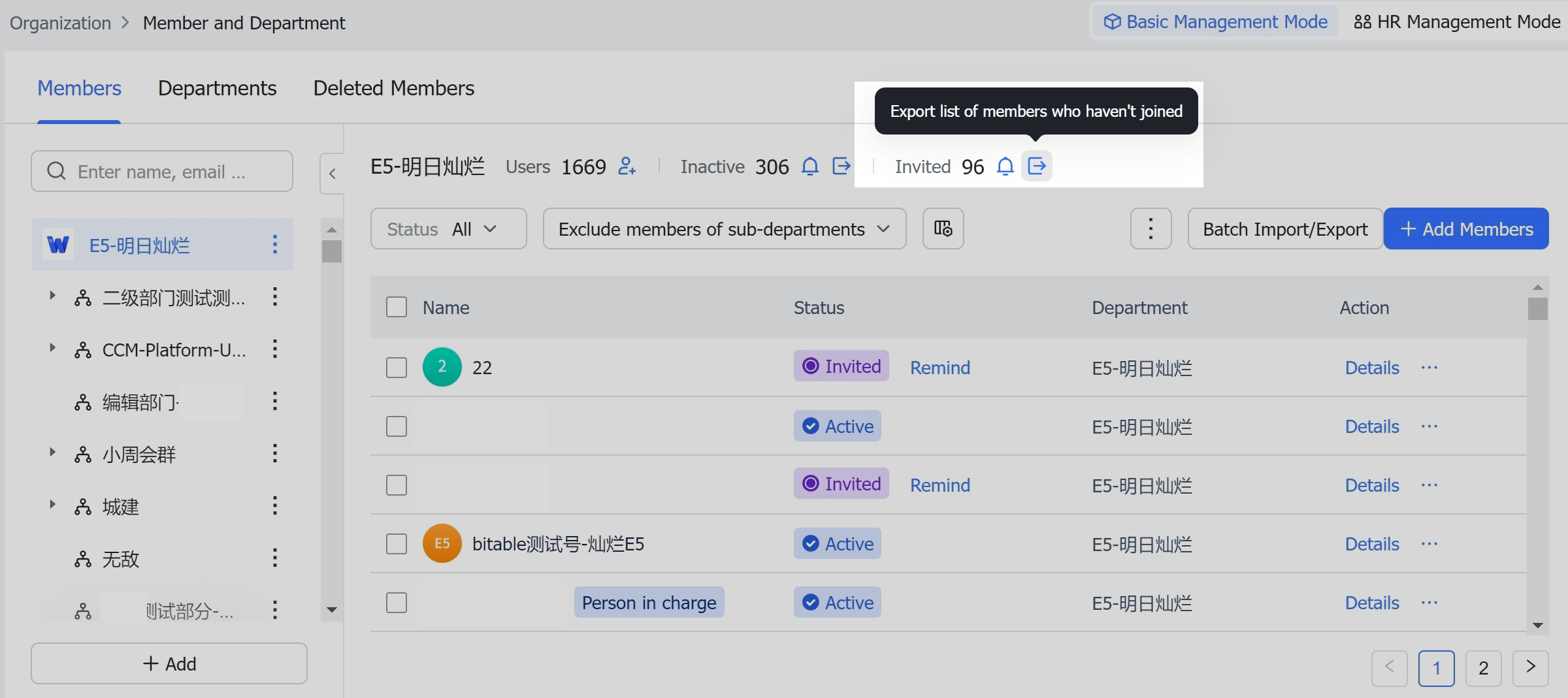1568x698 pixels.
Task: Expand the 小周会群 department node
Action: click(52, 452)
